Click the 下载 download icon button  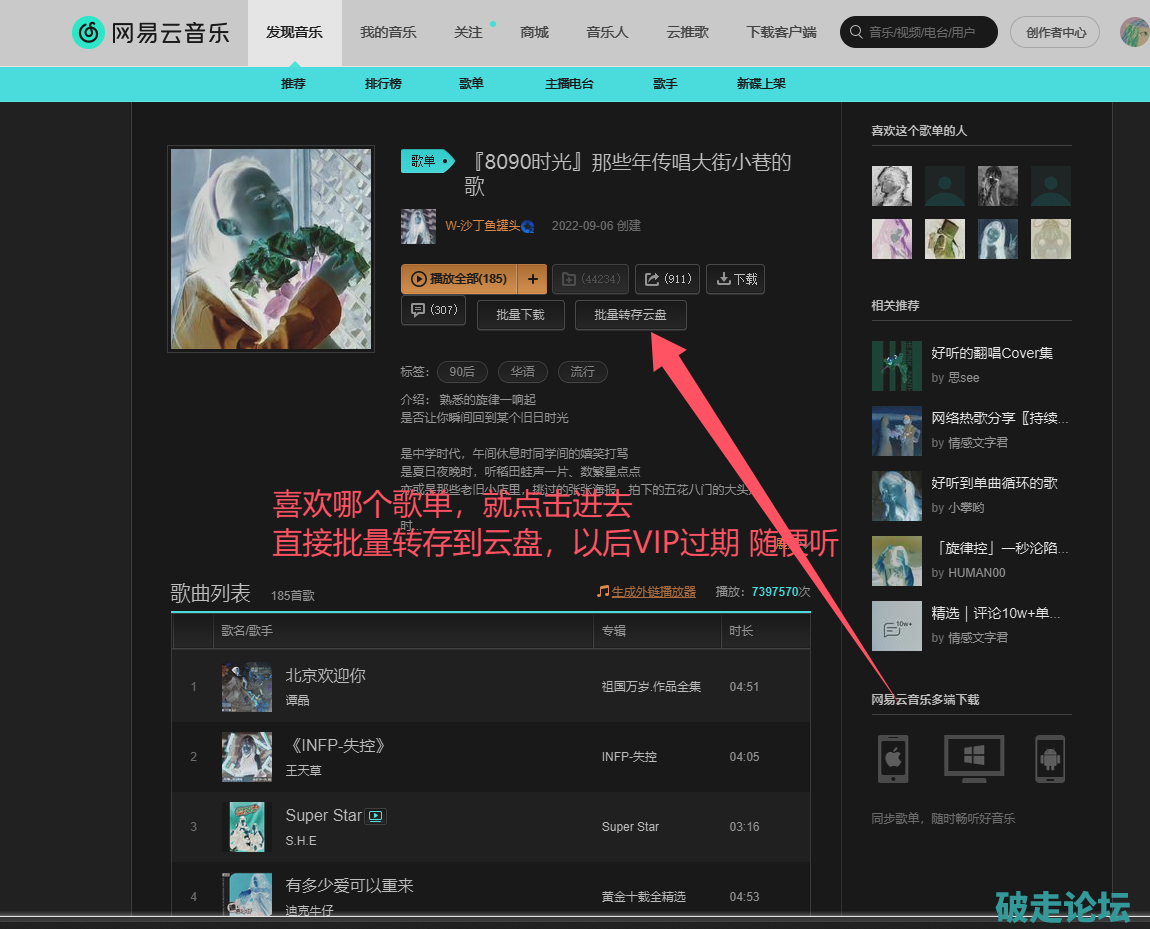(x=735, y=279)
